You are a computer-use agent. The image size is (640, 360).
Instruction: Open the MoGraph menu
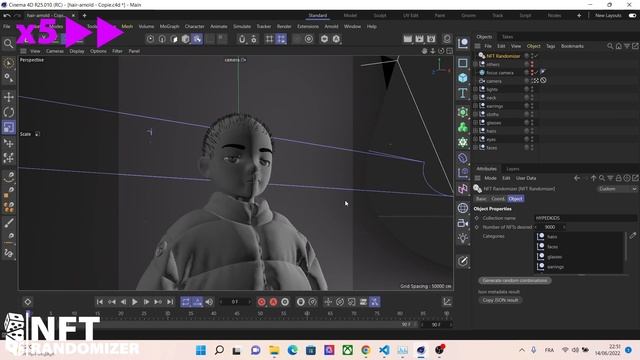pos(169,27)
